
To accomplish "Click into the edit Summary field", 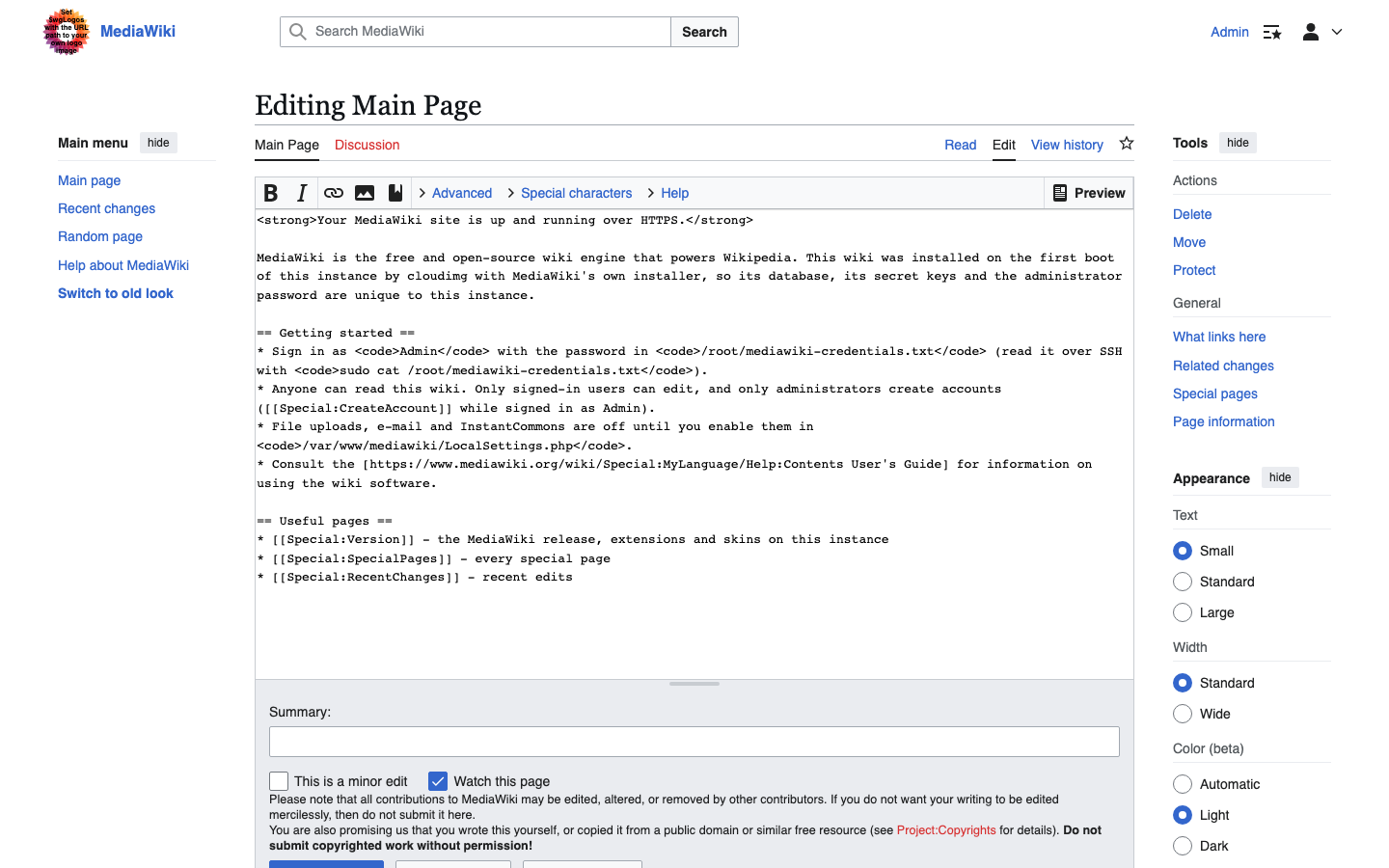I will pyautogui.click(x=694, y=742).
